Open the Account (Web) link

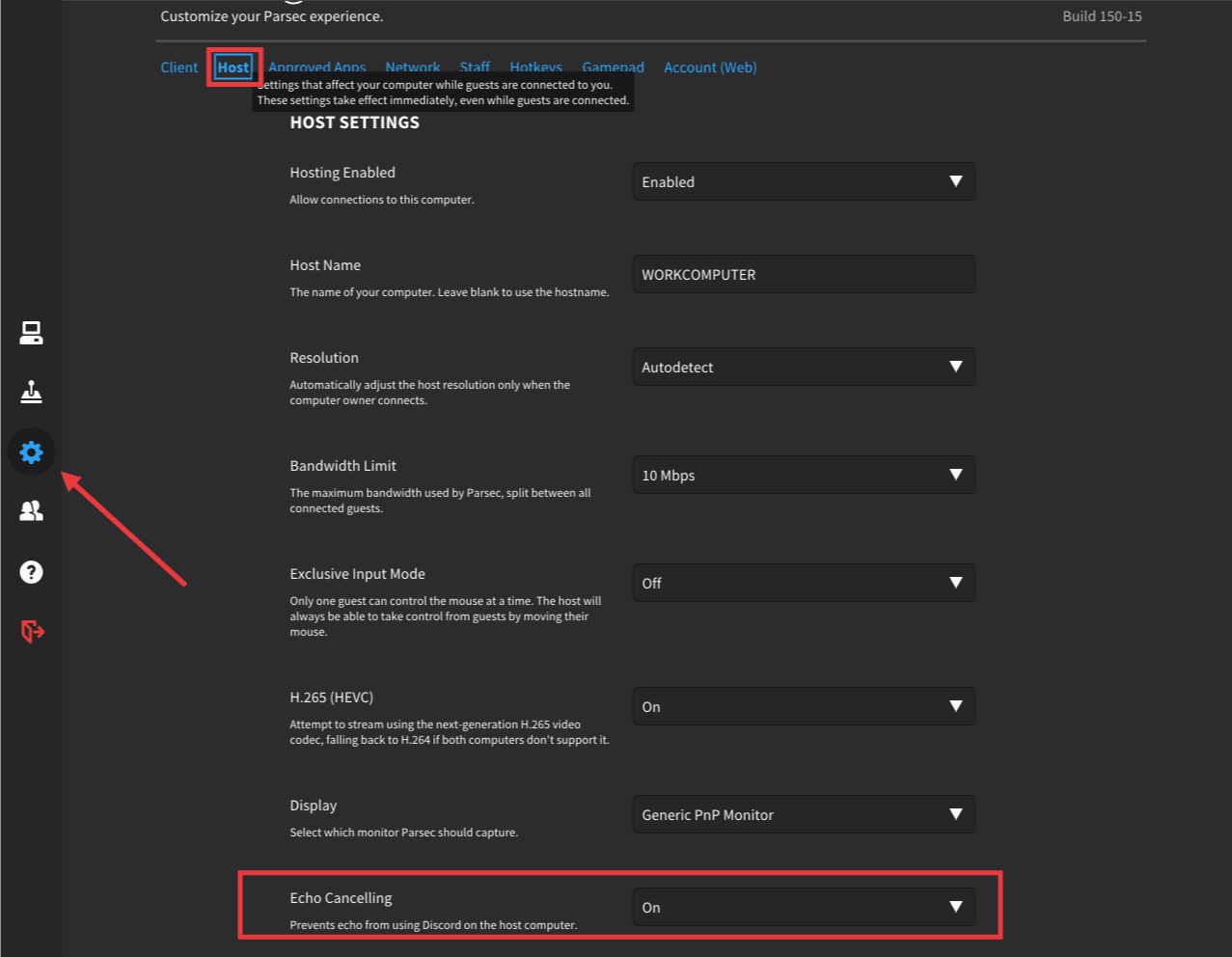click(x=709, y=68)
